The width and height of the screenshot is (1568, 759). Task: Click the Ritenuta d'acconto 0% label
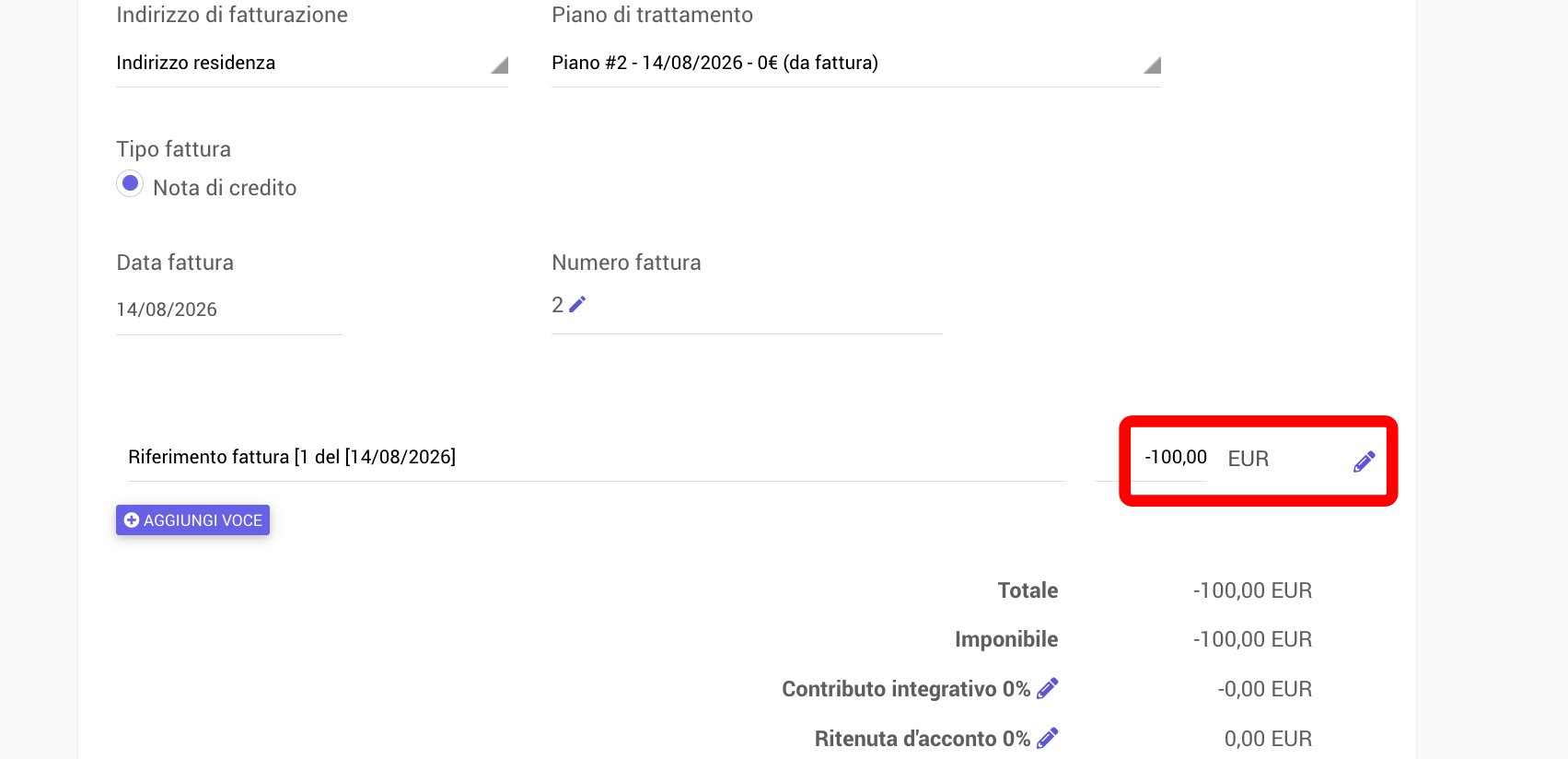(923, 739)
